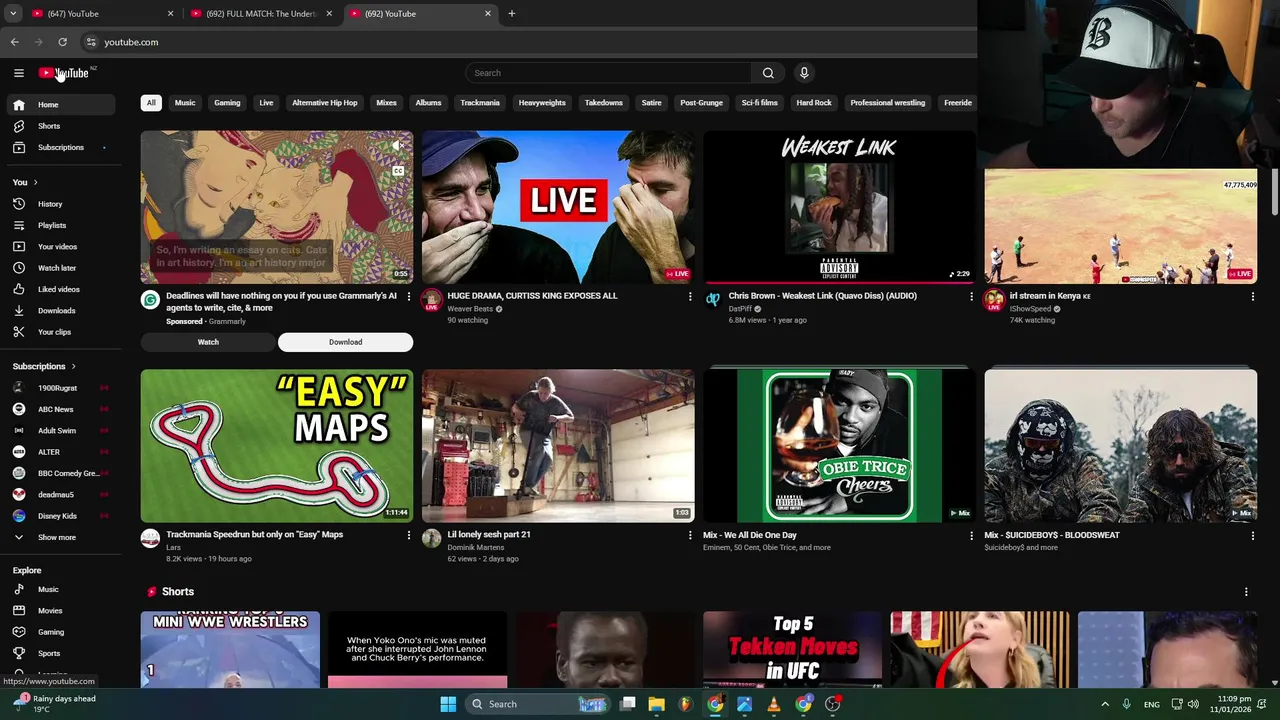
Task: Click the Download button on Grammarly ad
Action: tap(345, 342)
